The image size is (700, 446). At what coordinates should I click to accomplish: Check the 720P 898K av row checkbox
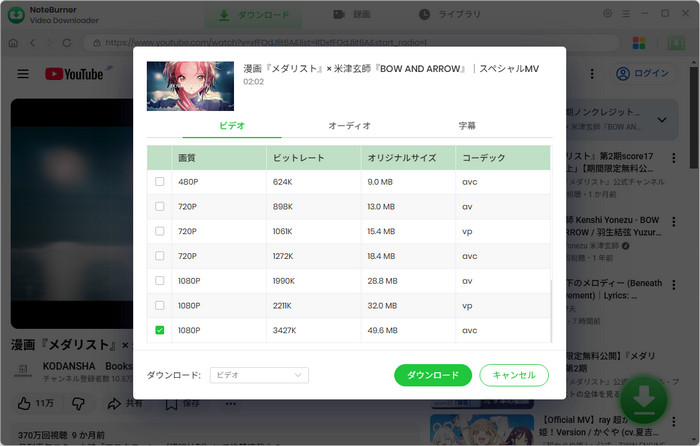[159, 206]
